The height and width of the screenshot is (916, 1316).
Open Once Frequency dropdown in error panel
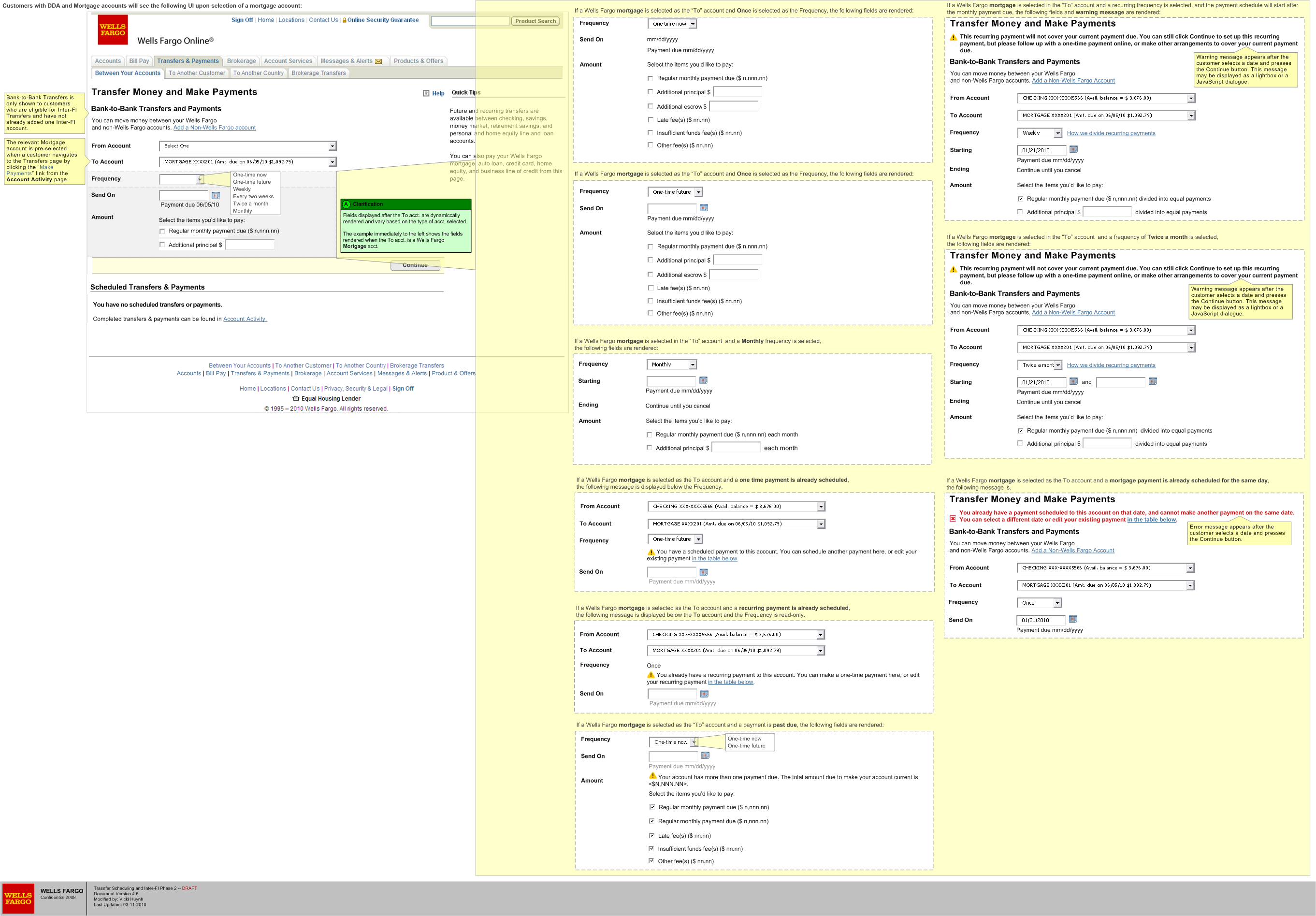click(x=1039, y=603)
